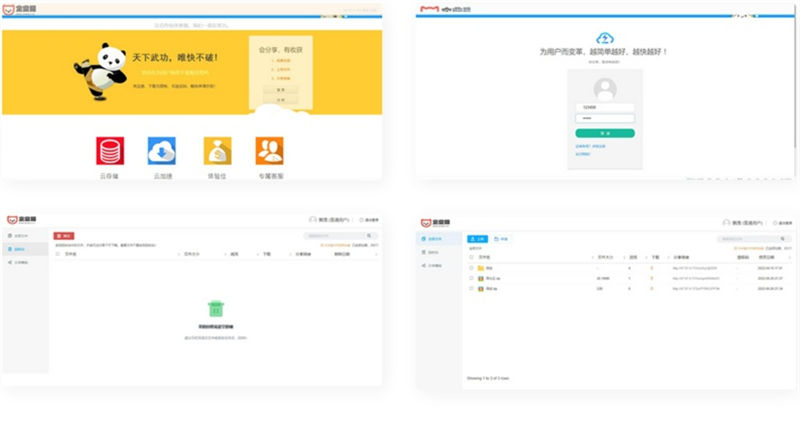Open All Files in the file list window sidebar
The image size is (800, 425).
[x=439, y=239]
